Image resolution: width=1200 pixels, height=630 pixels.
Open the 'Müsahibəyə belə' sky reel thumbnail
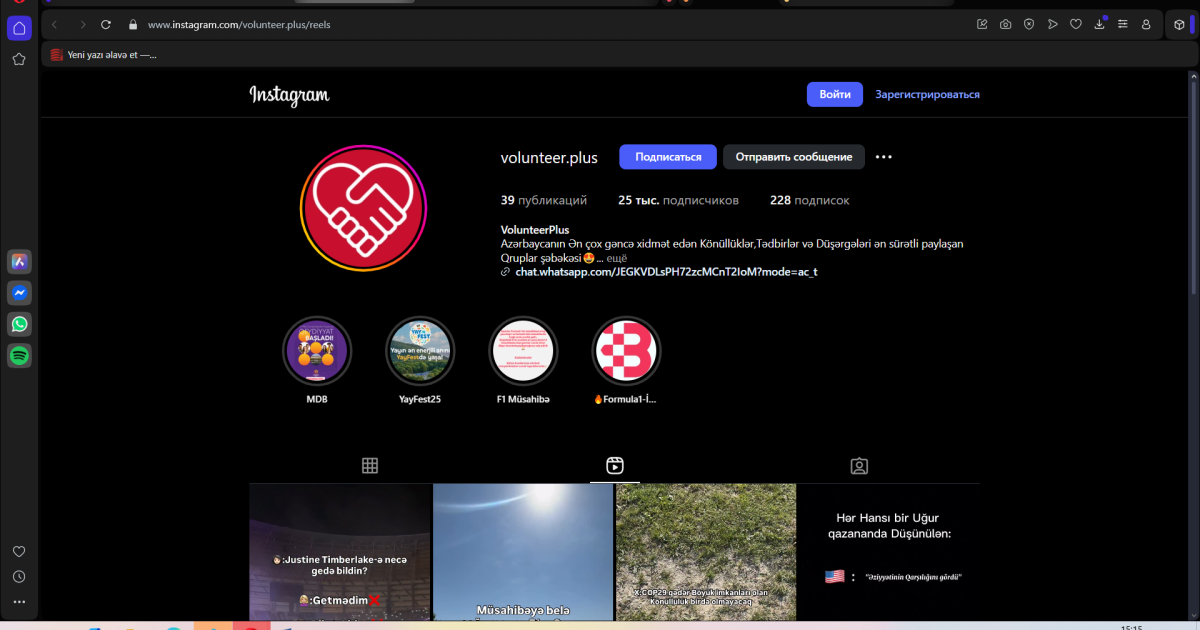point(523,552)
